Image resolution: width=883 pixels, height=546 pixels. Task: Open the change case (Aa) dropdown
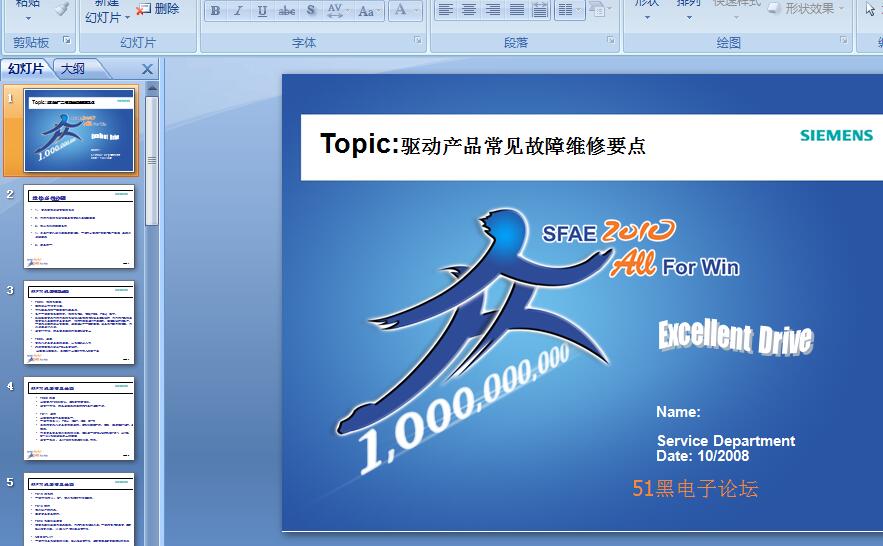tap(369, 11)
